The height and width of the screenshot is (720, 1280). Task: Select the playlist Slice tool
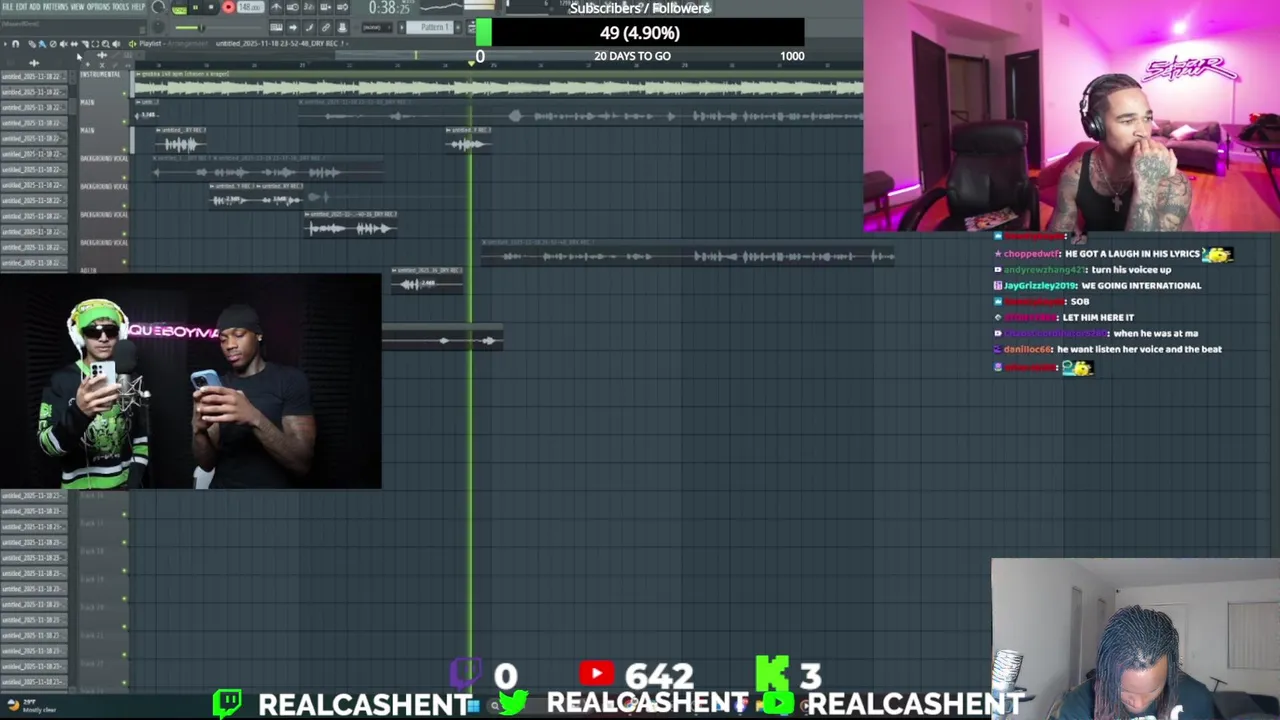click(85, 44)
